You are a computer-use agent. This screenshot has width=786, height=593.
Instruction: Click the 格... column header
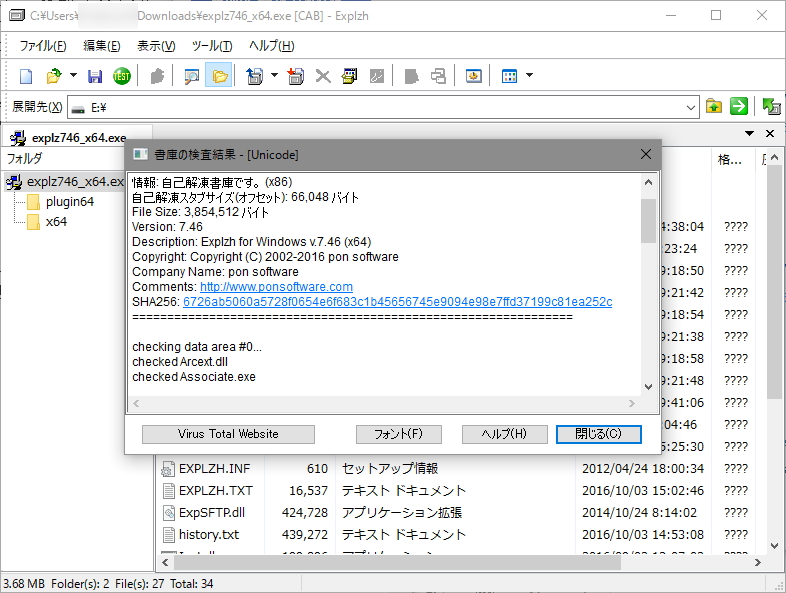pyautogui.click(x=732, y=159)
